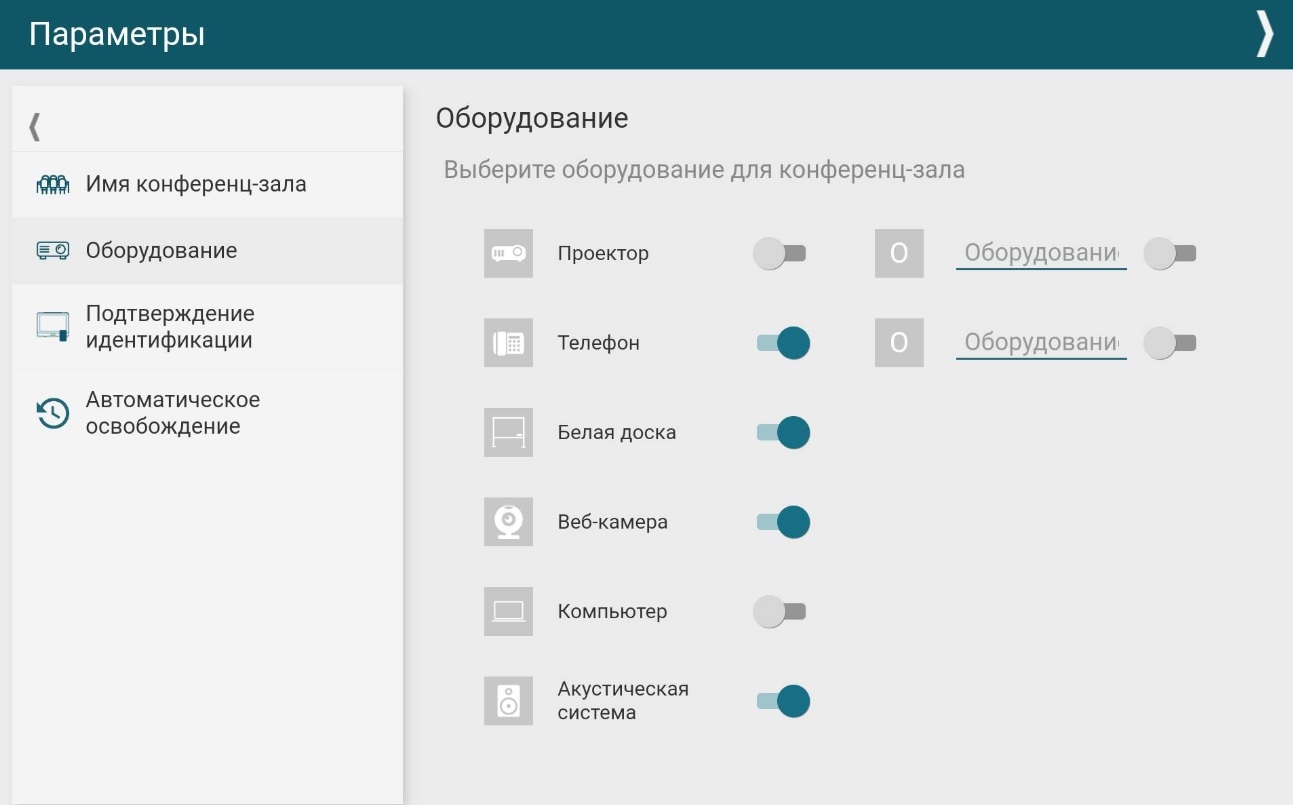
Task: Switch off the Веб-камера toggle
Action: pos(782,522)
